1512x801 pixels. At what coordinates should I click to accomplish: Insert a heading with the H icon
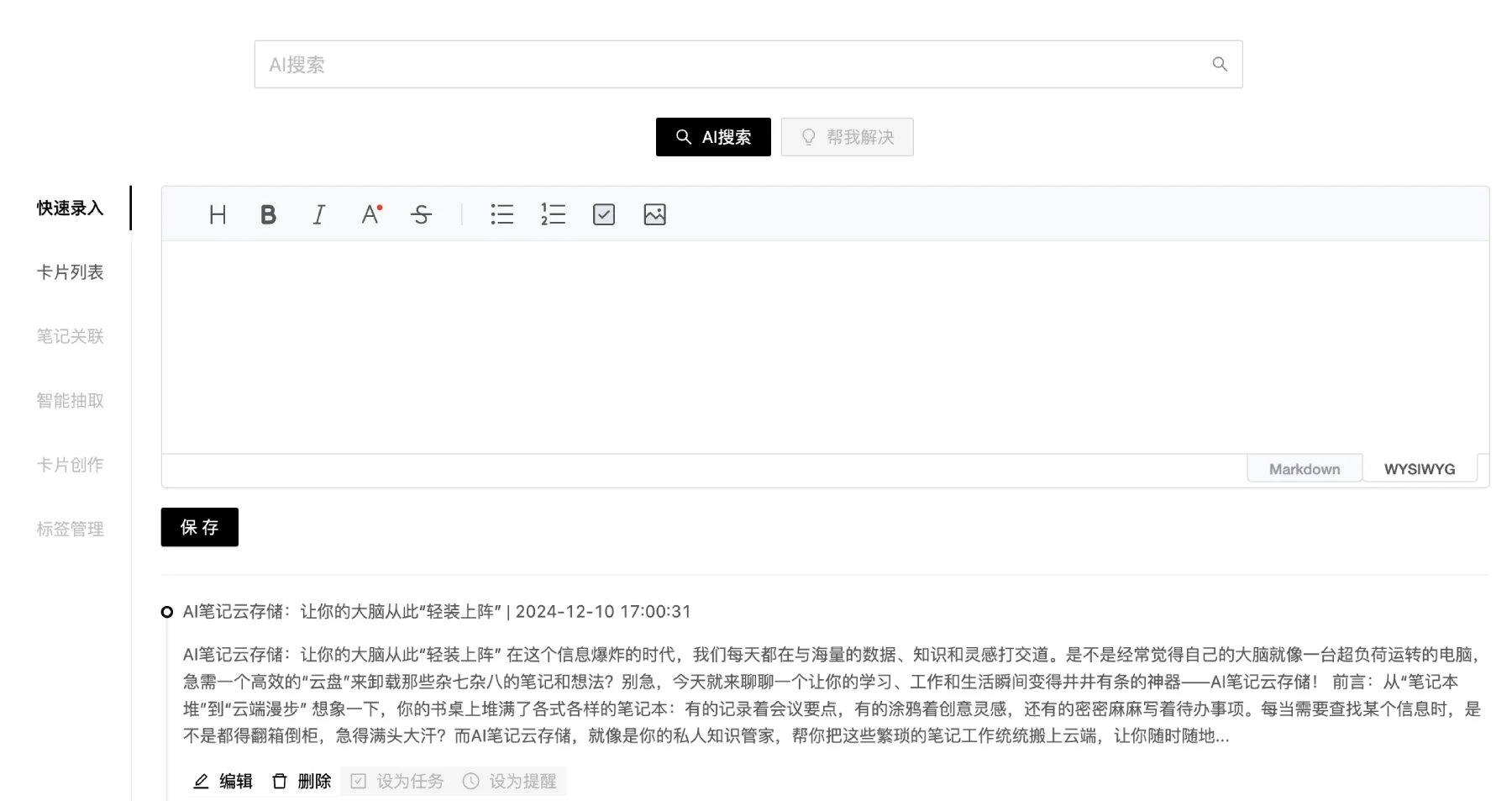pyautogui.click(x=218, y=214)
